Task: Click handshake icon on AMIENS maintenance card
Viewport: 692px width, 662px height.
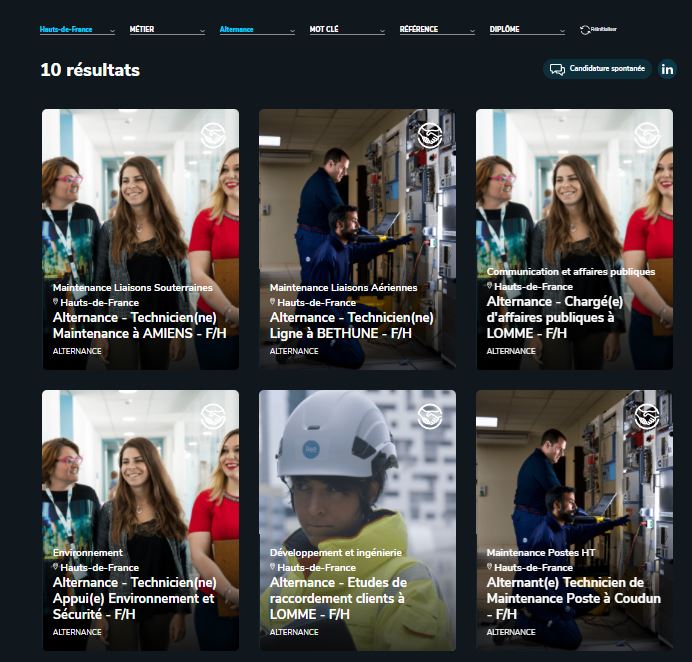Action: point(213,135)
